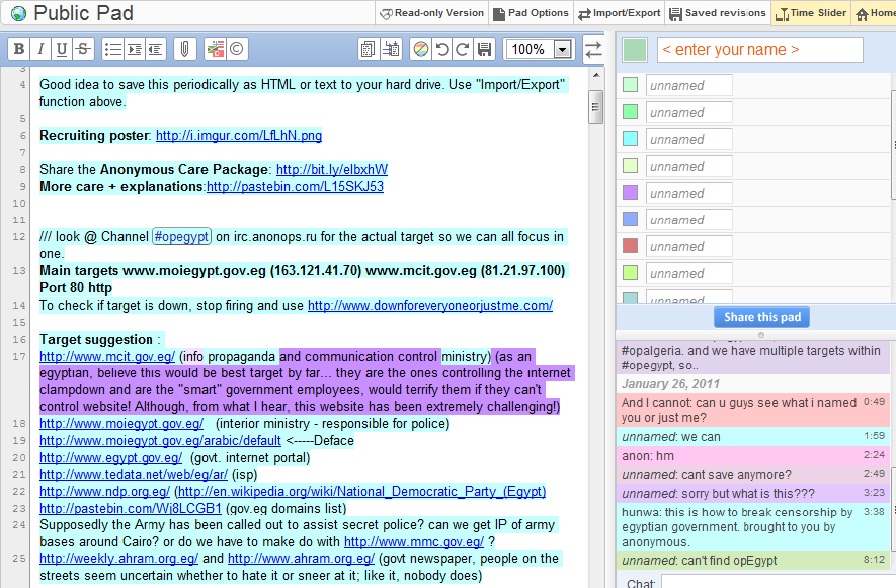Undo the last edit
The image size is (896, 588).
point(442,49)
